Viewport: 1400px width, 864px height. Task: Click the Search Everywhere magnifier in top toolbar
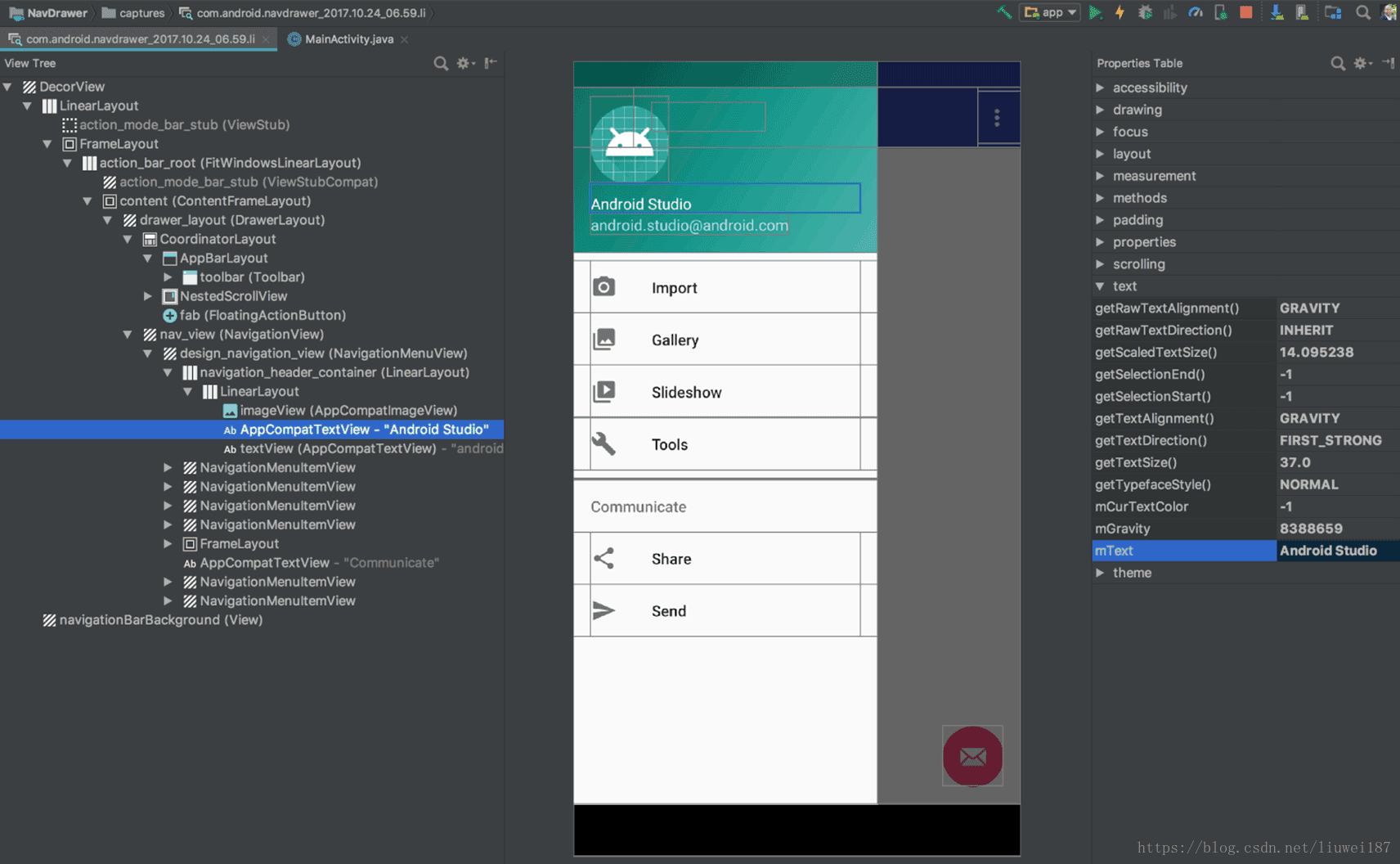tap(1362, 12)
